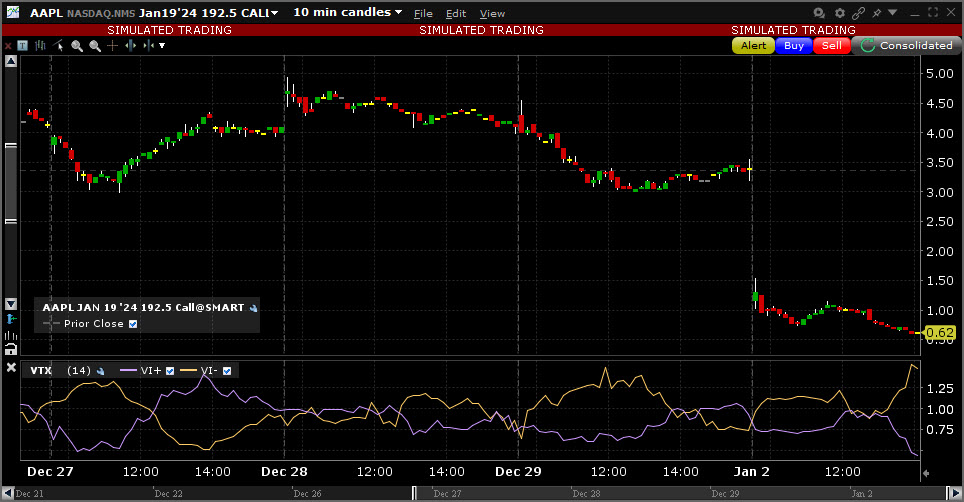This screenshot has width=964, height=502.
Task: Toggle the VI- line checkbox
Action: coord(227,371)
